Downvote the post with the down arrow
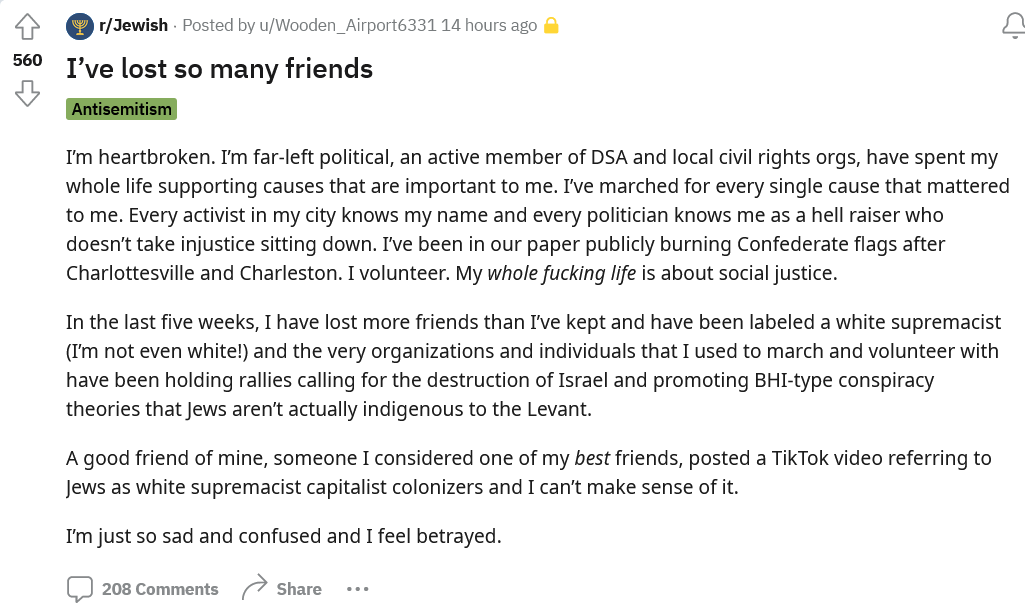The image size is (1025, 608). (27, 93)
